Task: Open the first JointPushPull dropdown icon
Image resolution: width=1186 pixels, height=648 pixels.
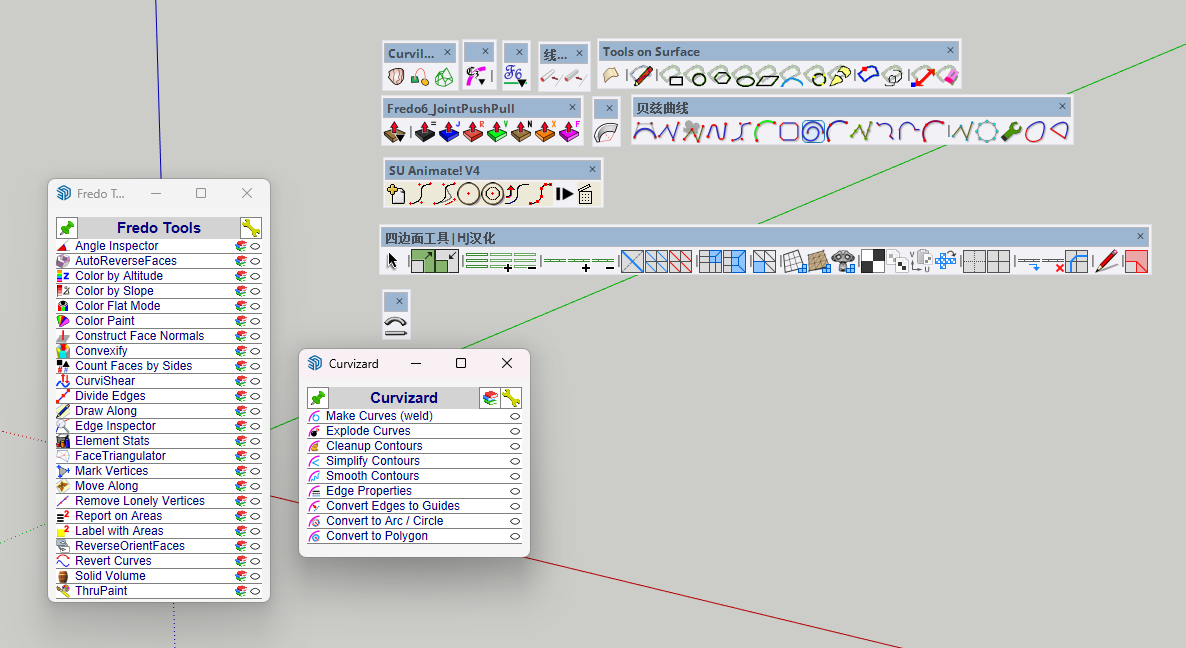Action: (395, 132)
